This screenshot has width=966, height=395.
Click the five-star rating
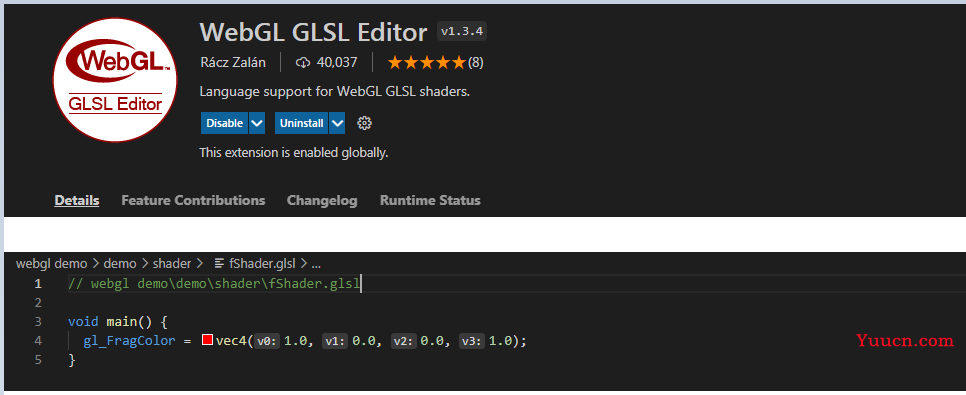coord(426,62)
